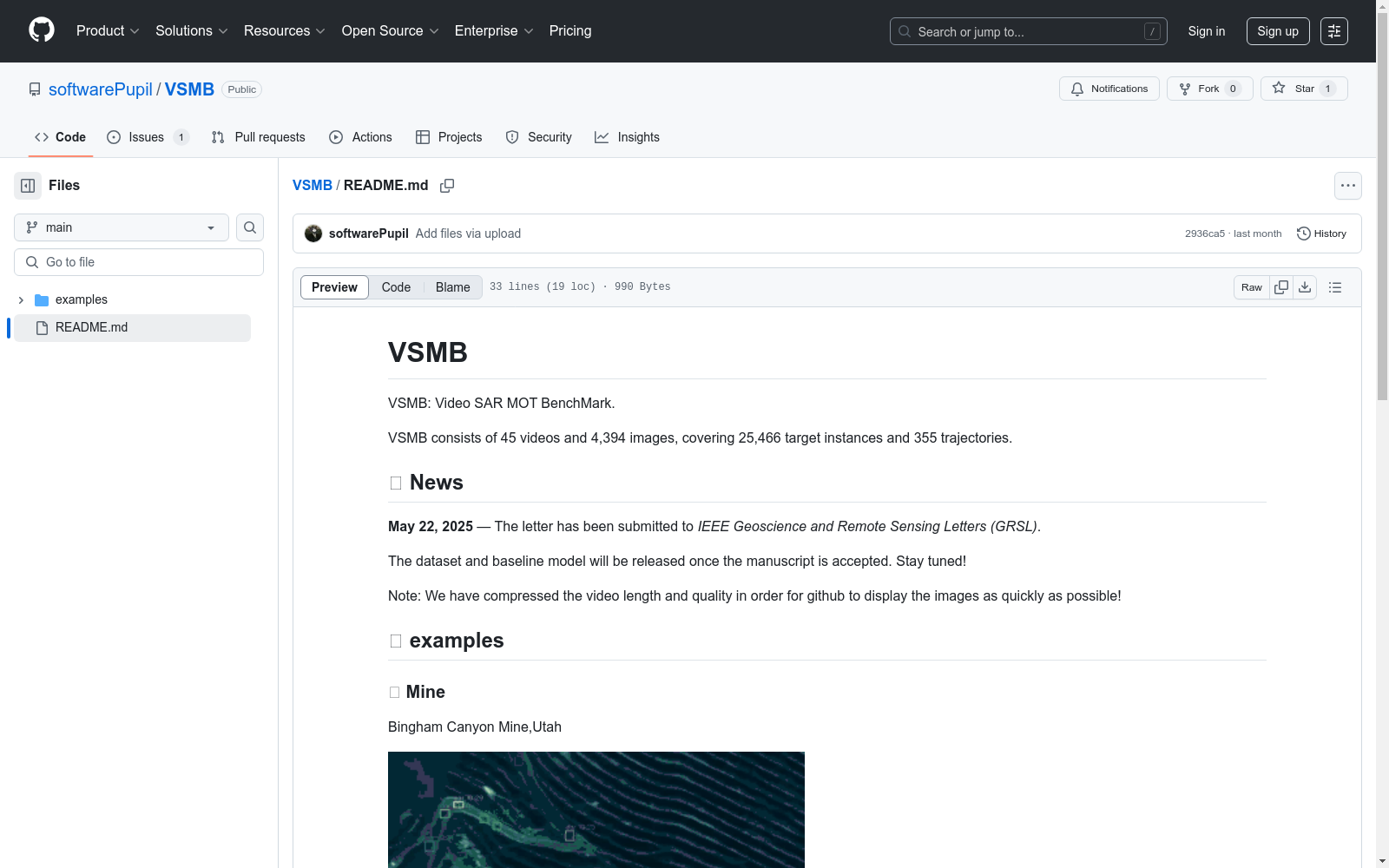Copy raw file contents icon
Viewport: 1389px width, 868px height.
(x=1281, y=287)
